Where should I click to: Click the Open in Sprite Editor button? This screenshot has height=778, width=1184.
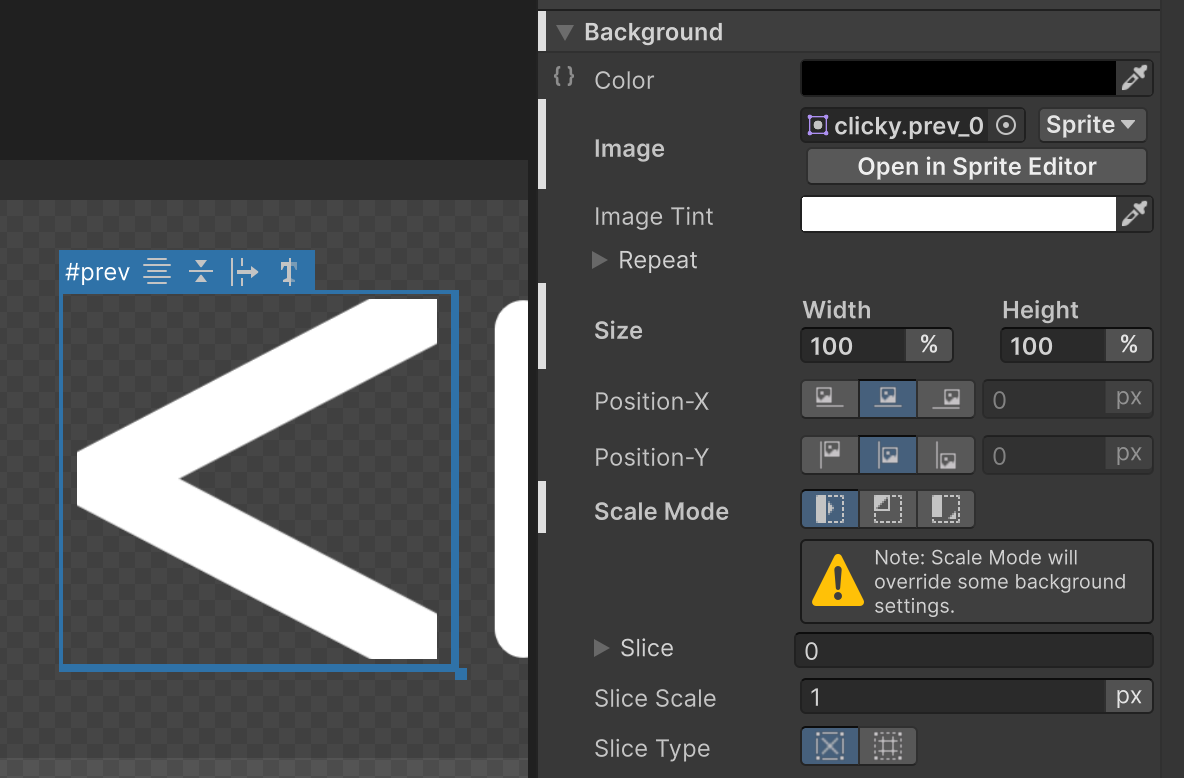point(976,166)
